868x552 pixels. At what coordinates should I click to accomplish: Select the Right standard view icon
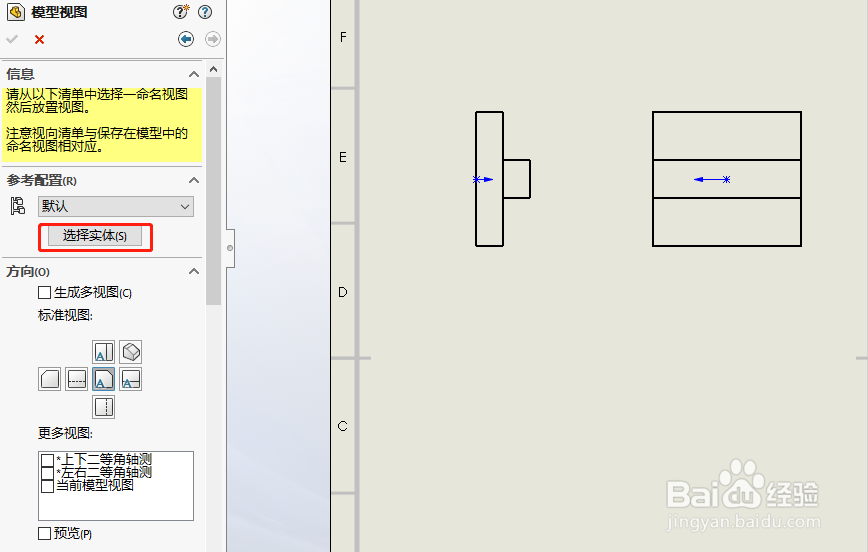pos(131,379)
